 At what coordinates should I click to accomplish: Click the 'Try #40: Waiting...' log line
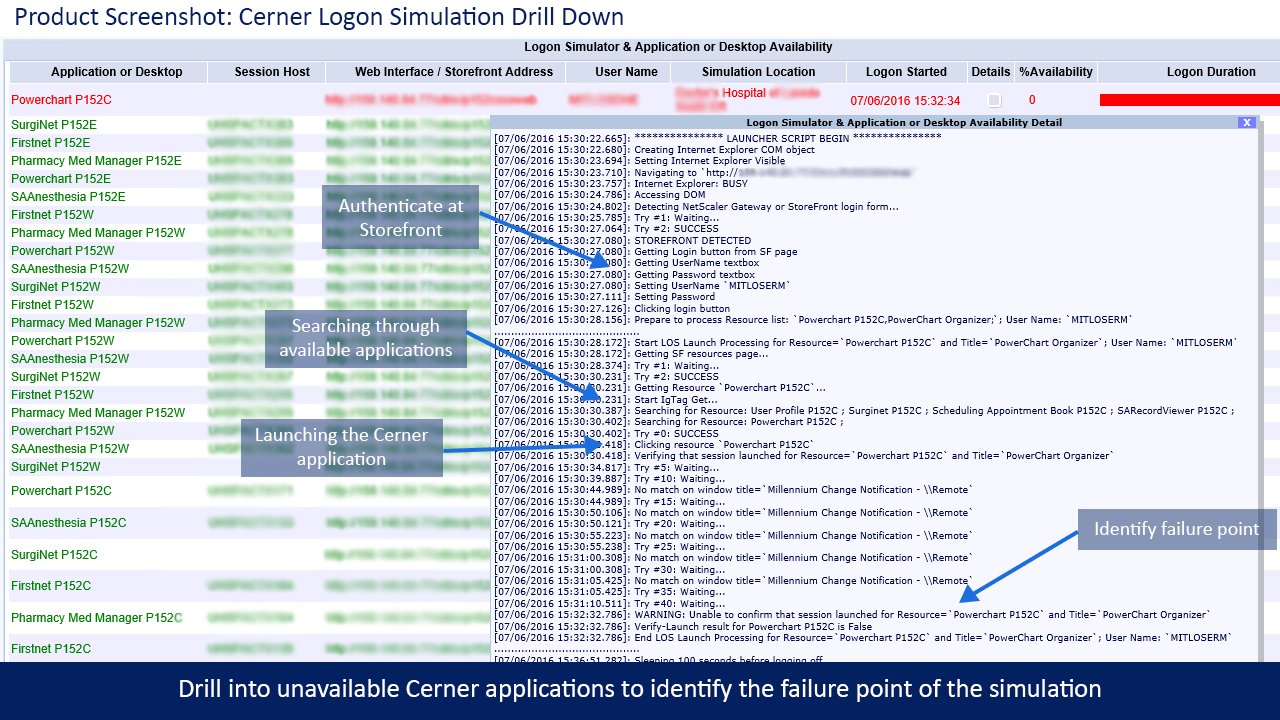(x=609, y=604)
